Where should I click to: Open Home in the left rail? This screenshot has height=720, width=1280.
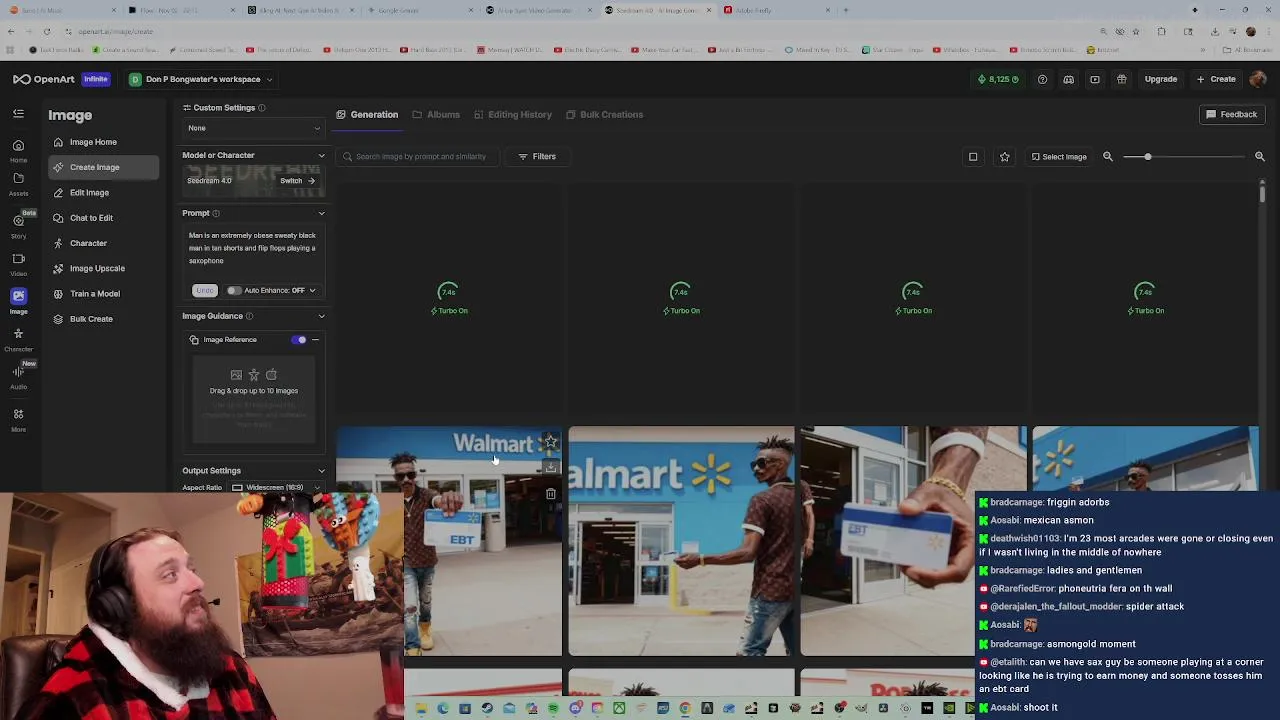point(18,151)
